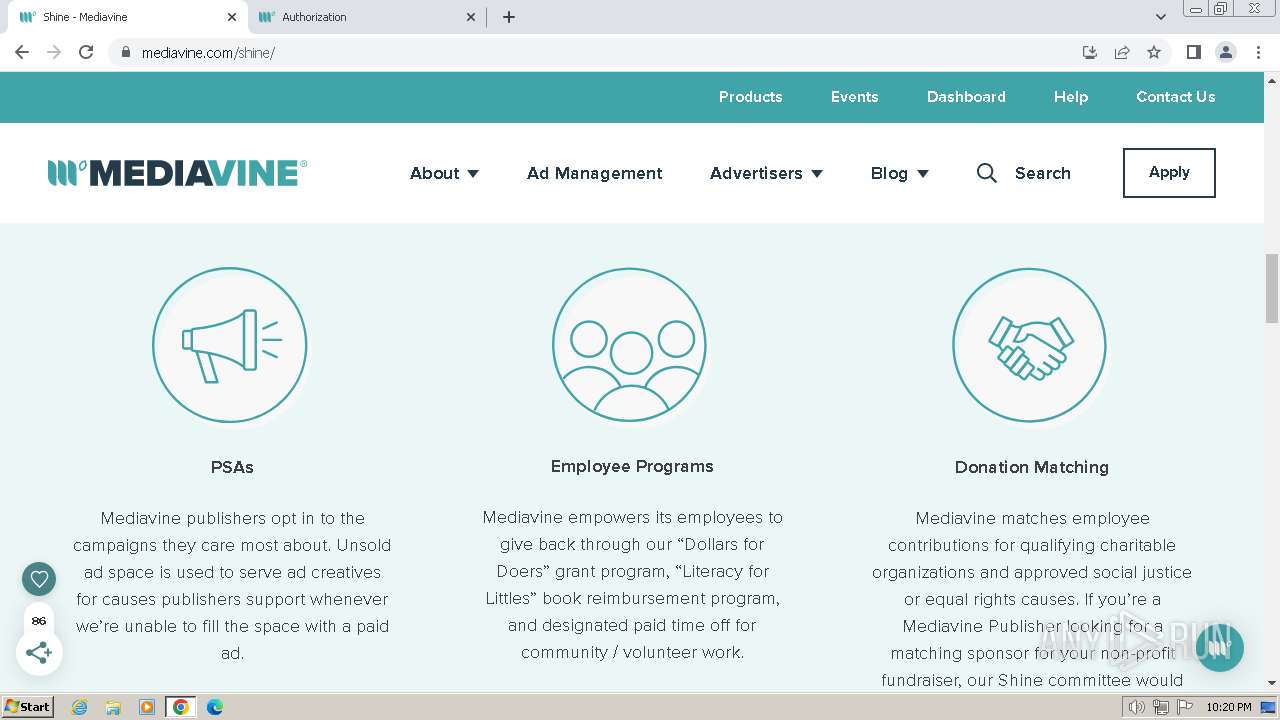Click the Action Center flag icon in tray
This screenshot has width=1280, height=720.
point(1185,707)
